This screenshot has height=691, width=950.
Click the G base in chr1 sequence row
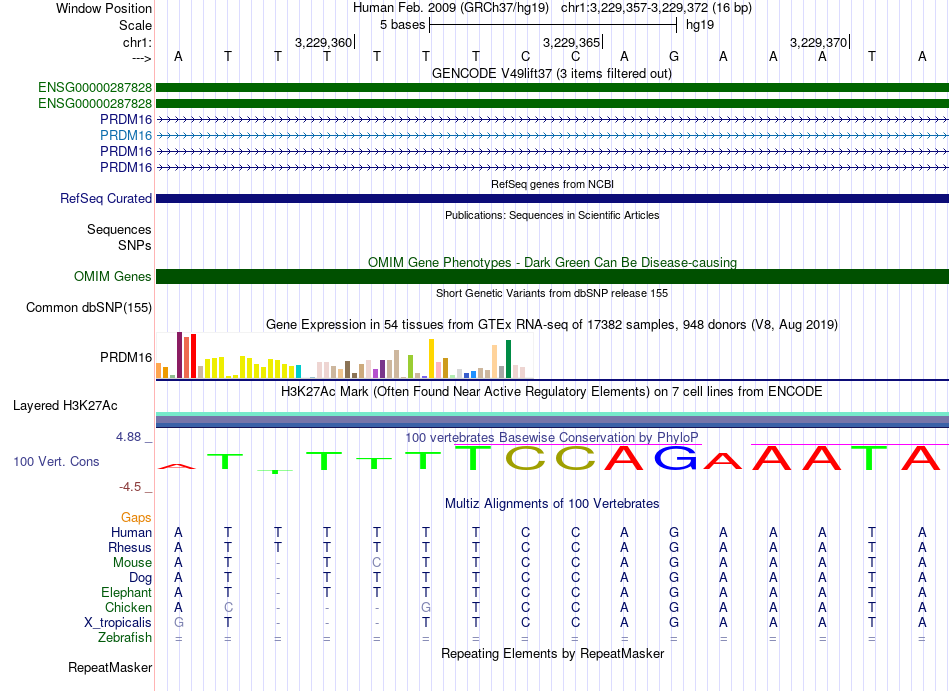(x=674, y=56)
